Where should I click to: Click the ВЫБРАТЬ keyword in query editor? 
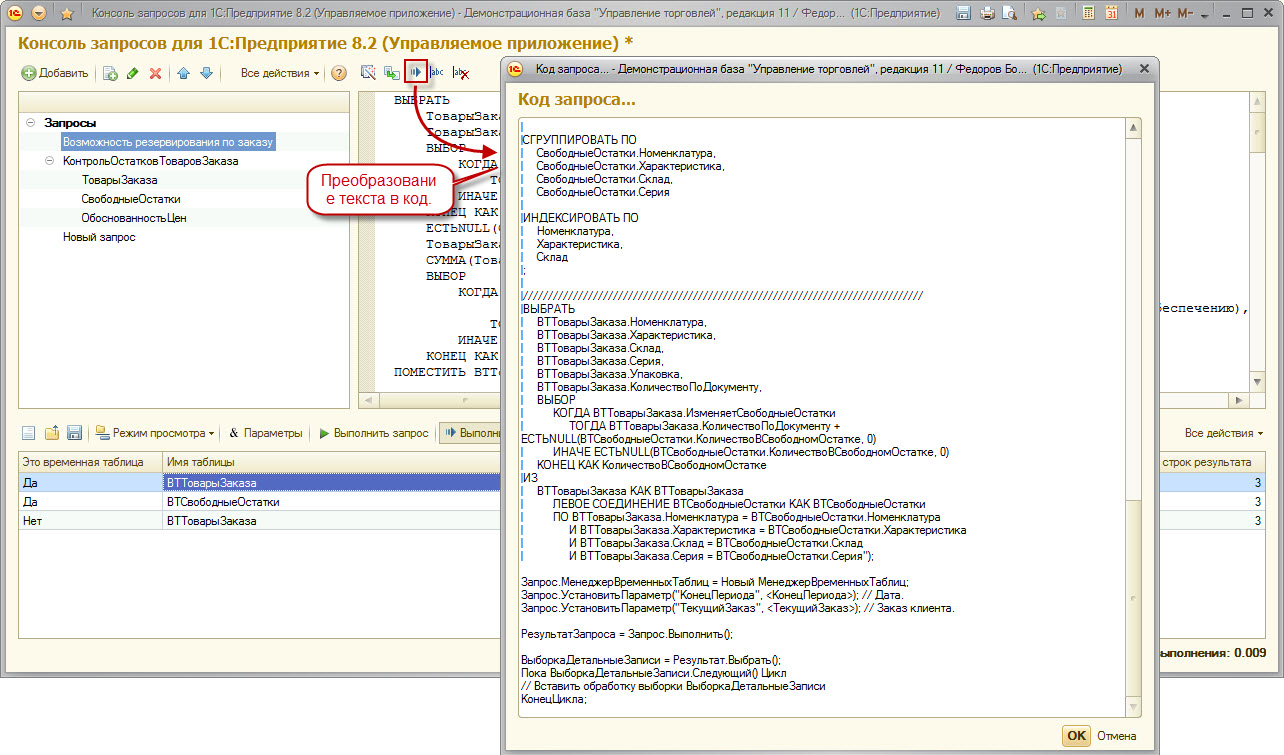pyautogui.click(x=422, y=100)
